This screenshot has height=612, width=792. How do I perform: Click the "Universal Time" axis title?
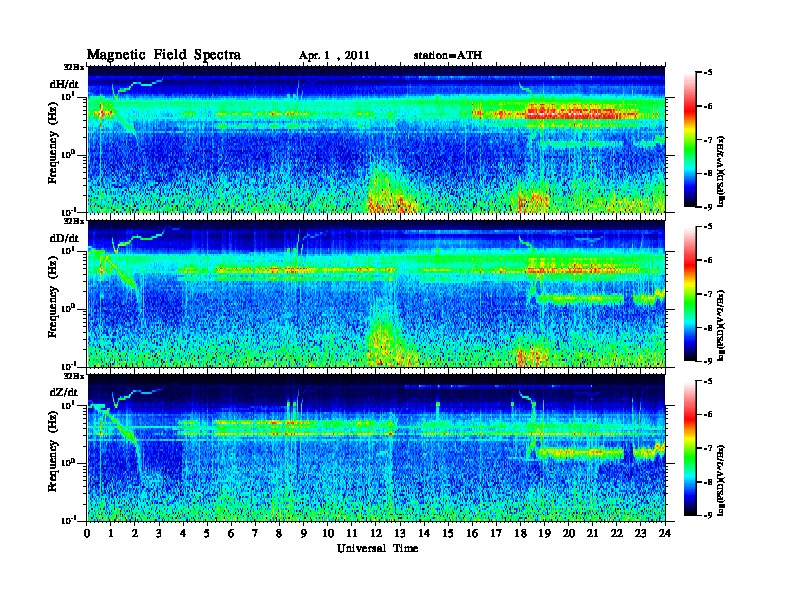(x=377, y=548)
